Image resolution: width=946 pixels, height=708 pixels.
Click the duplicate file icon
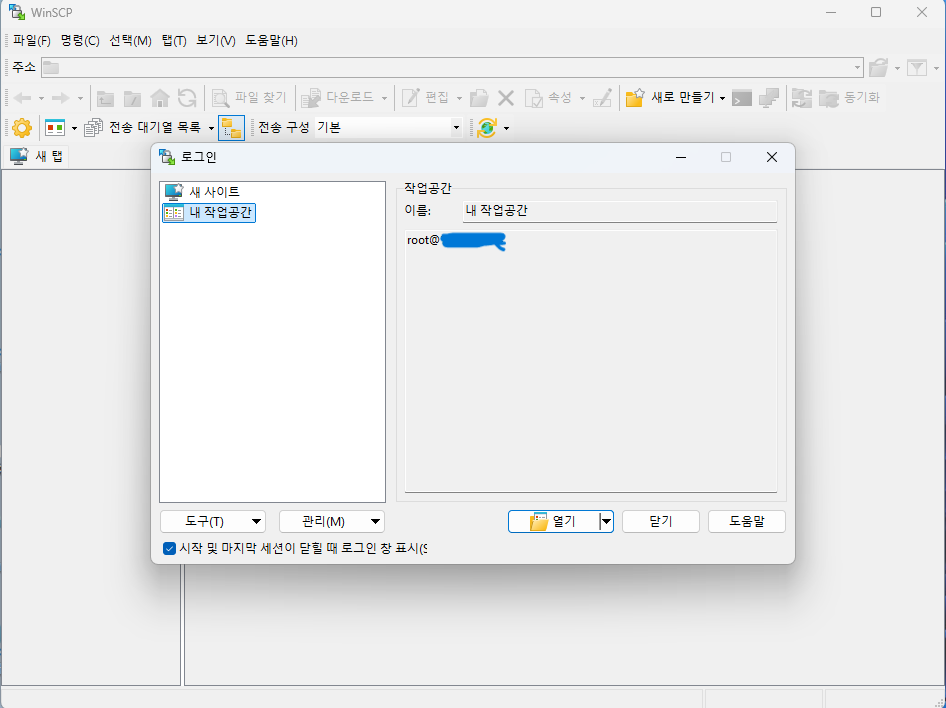(479, 98)
